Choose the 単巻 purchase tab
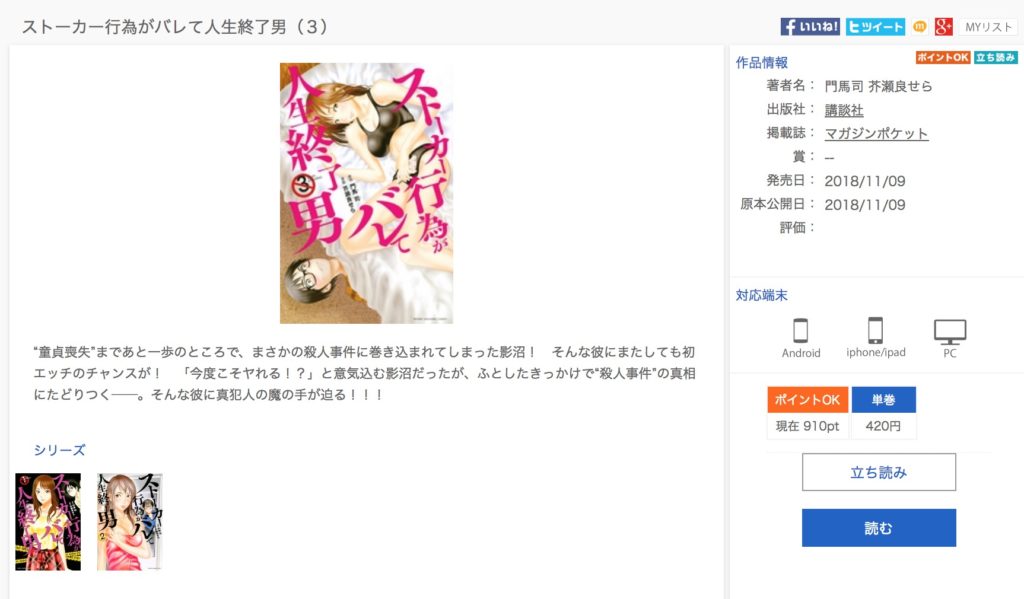 (x=883, y=400)
